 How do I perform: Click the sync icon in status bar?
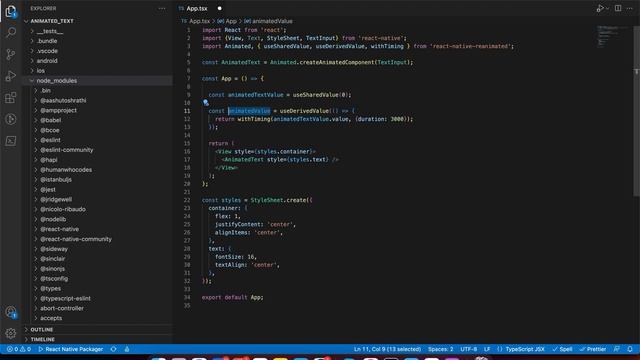113,349
